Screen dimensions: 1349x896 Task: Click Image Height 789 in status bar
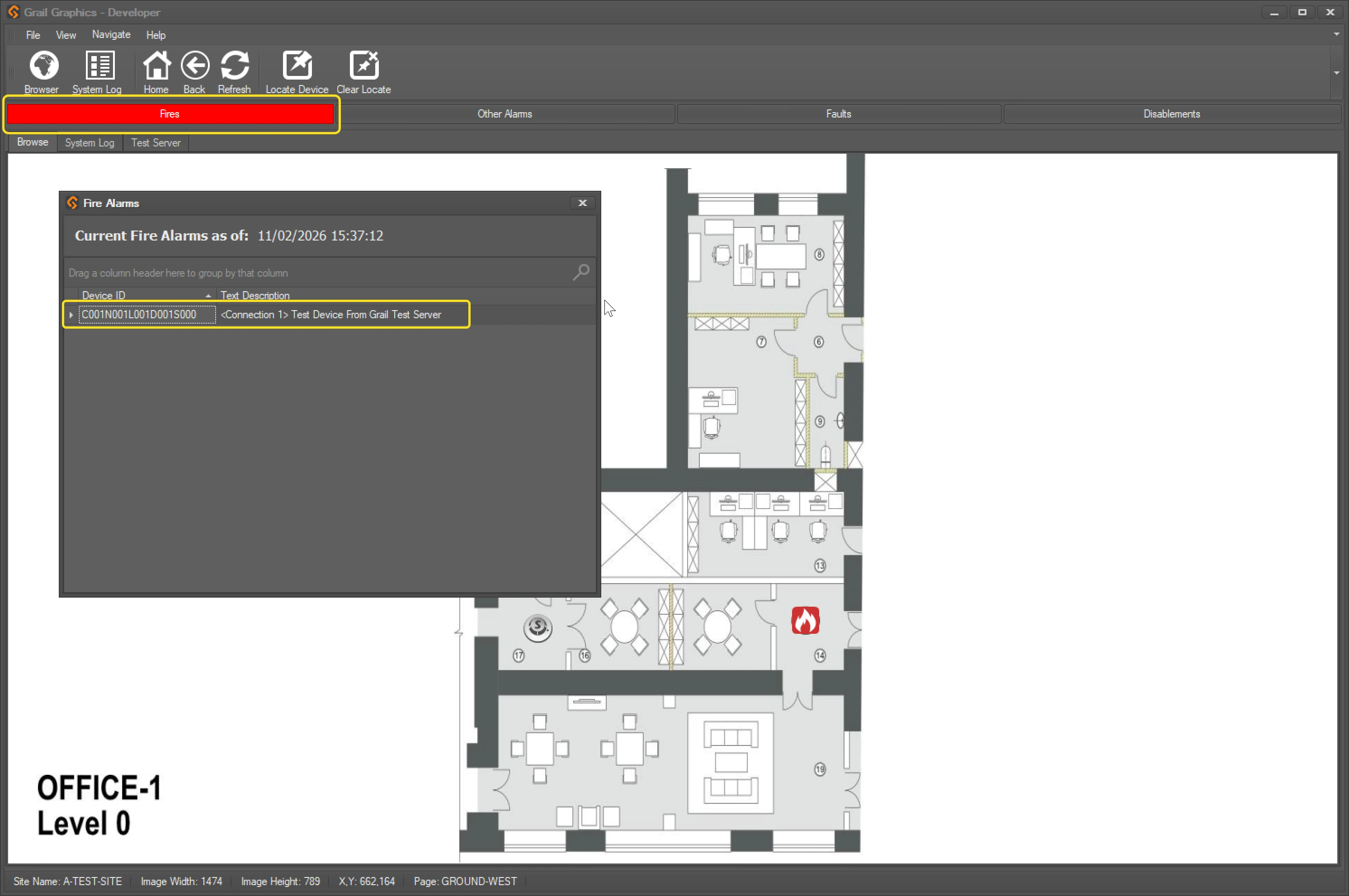click(x=281, y=881)
